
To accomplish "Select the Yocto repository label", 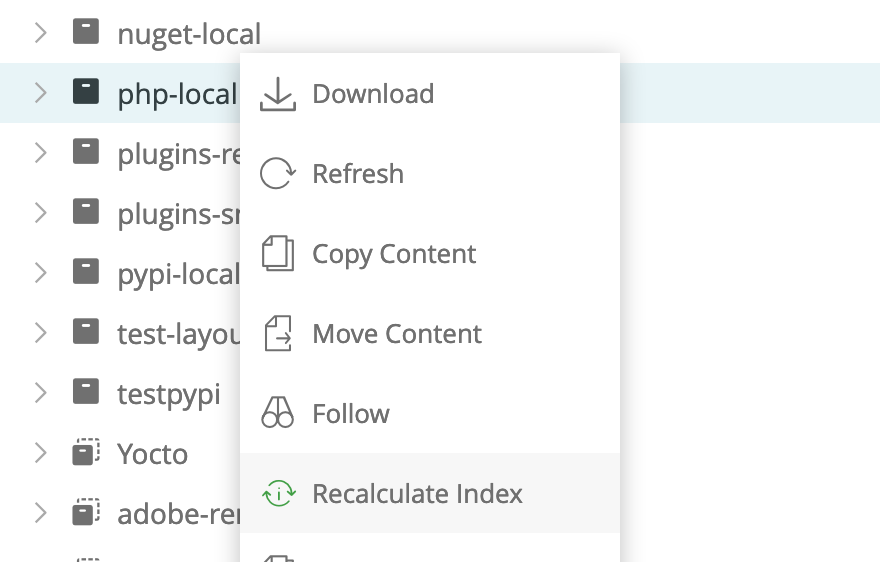I will [x=152, y=455].
